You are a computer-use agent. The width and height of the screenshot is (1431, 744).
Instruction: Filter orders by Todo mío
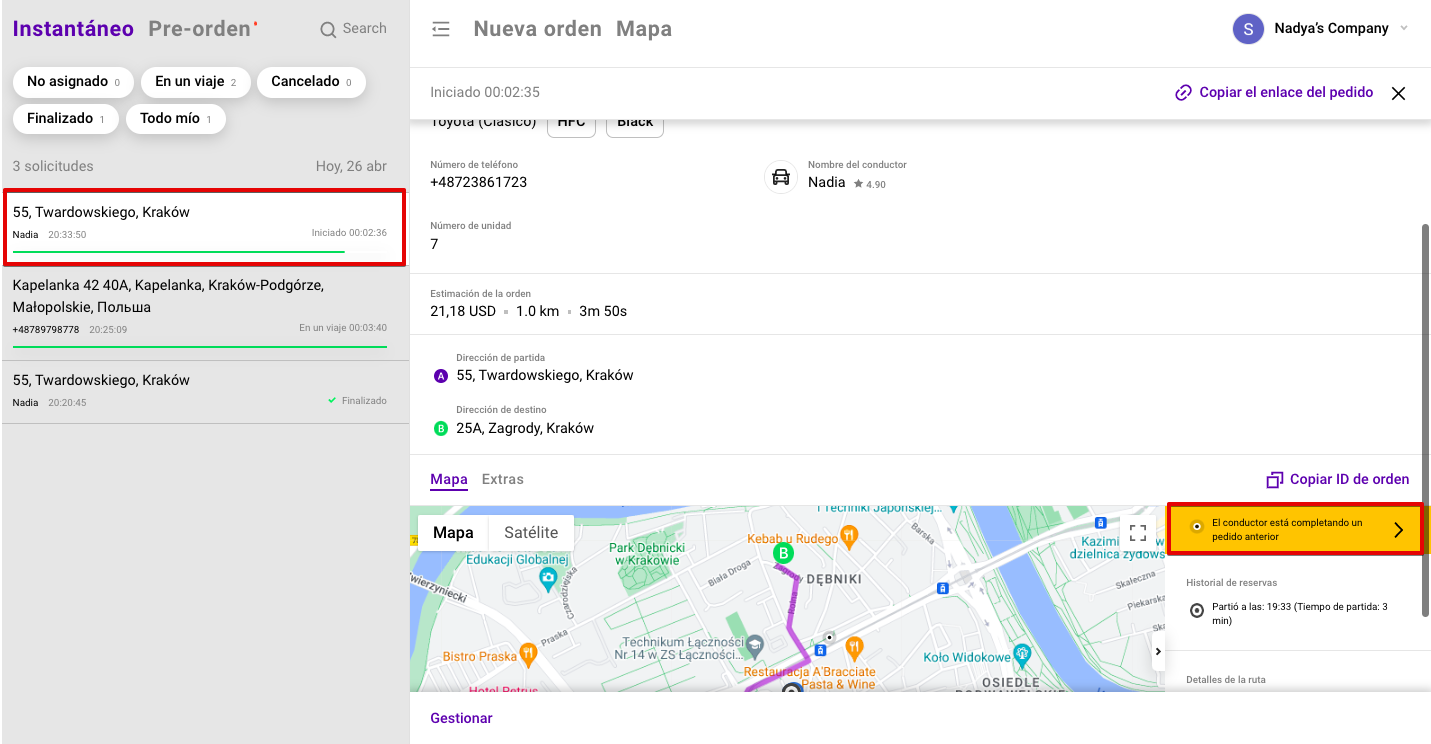[x=176, y=118]
